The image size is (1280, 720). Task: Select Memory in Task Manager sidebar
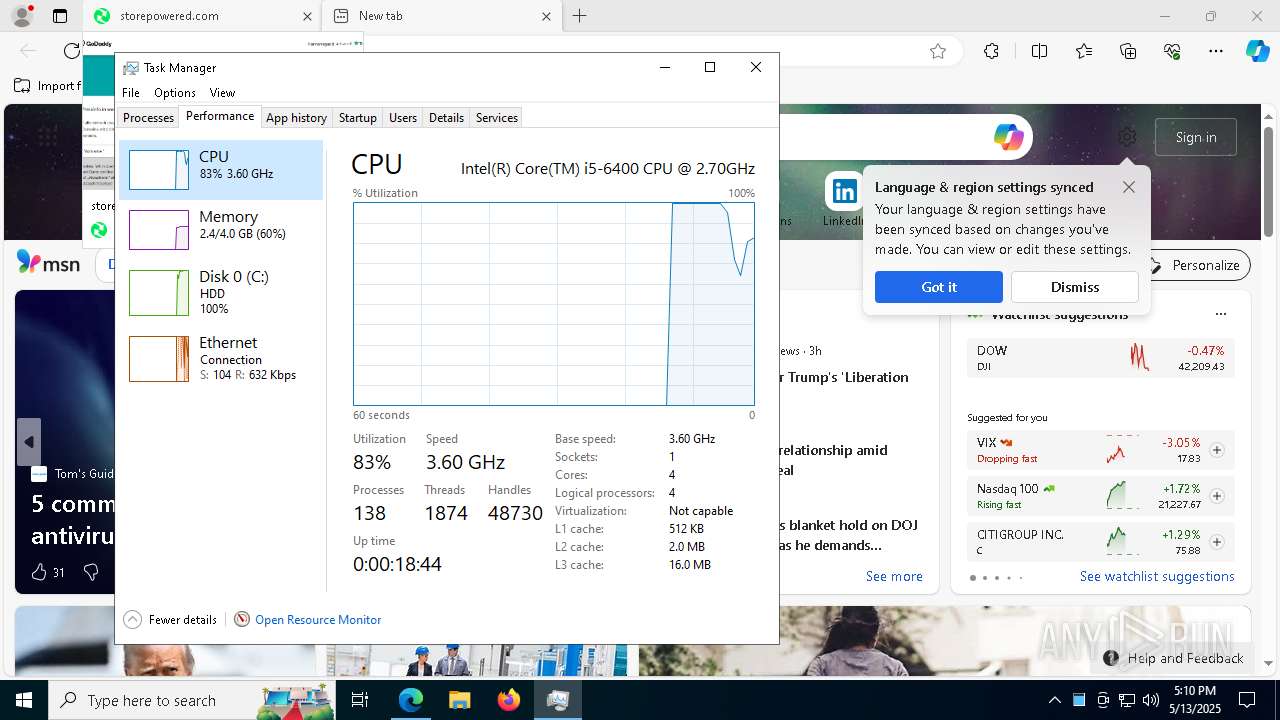pyautogui.click(x=221, y=229)
